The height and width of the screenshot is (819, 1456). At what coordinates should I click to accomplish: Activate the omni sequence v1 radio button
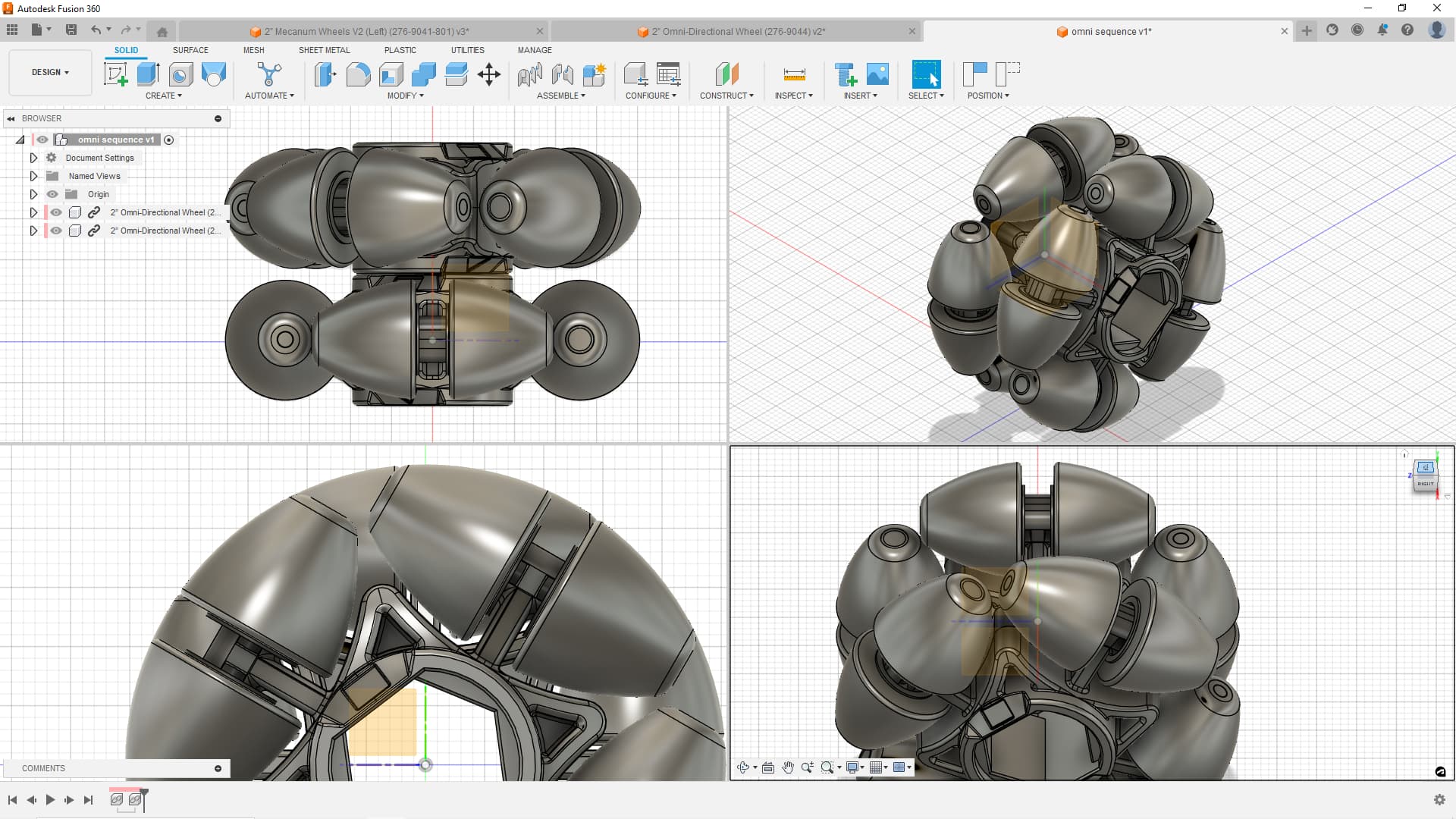pyautogui.click(x=169, y=140)
